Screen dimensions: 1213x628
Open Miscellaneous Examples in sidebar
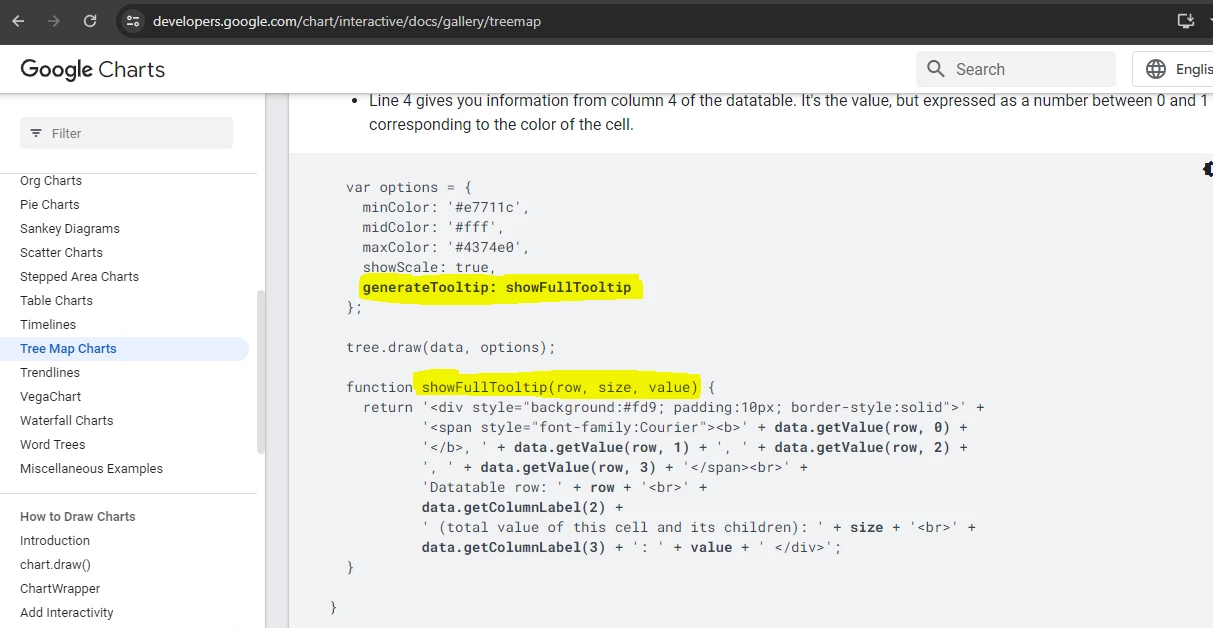point(91,469)
